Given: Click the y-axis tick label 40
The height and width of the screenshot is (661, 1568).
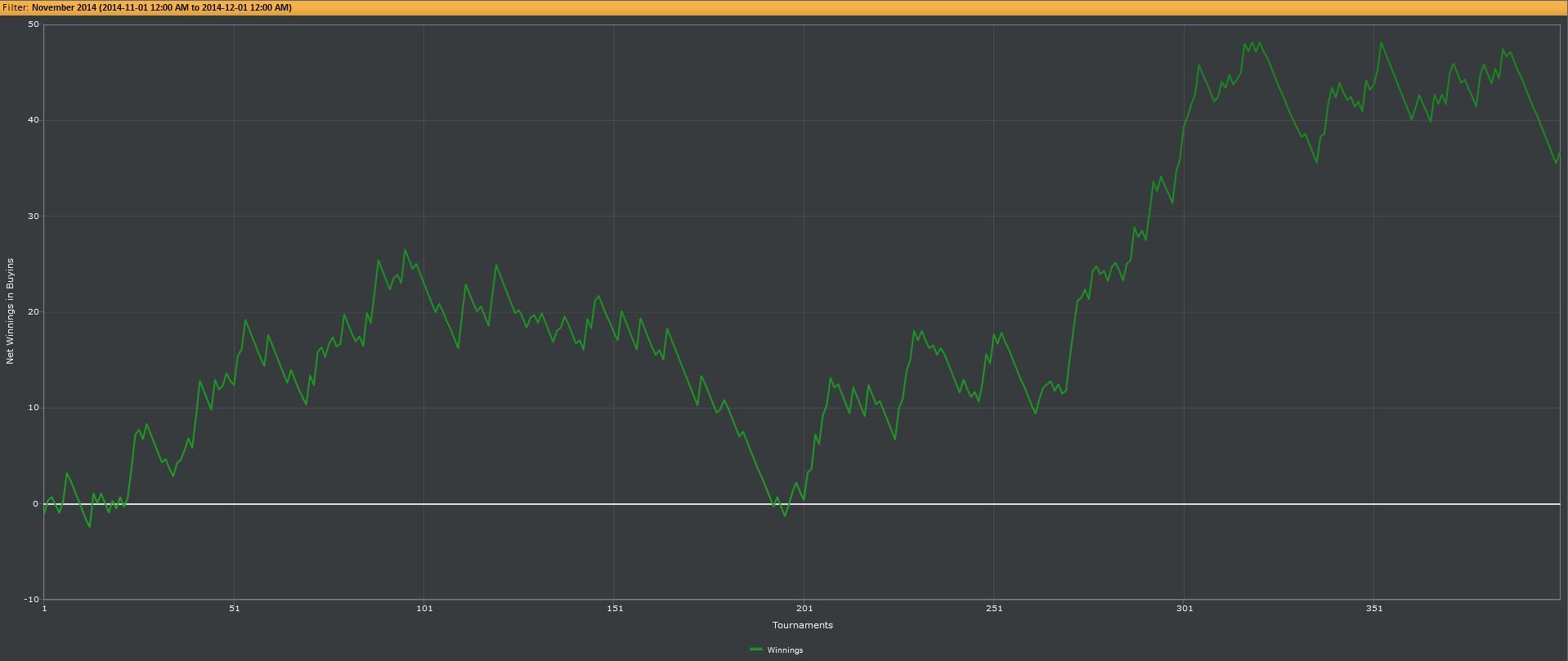Looking at the screenshot, I should (x=34, y=120).
